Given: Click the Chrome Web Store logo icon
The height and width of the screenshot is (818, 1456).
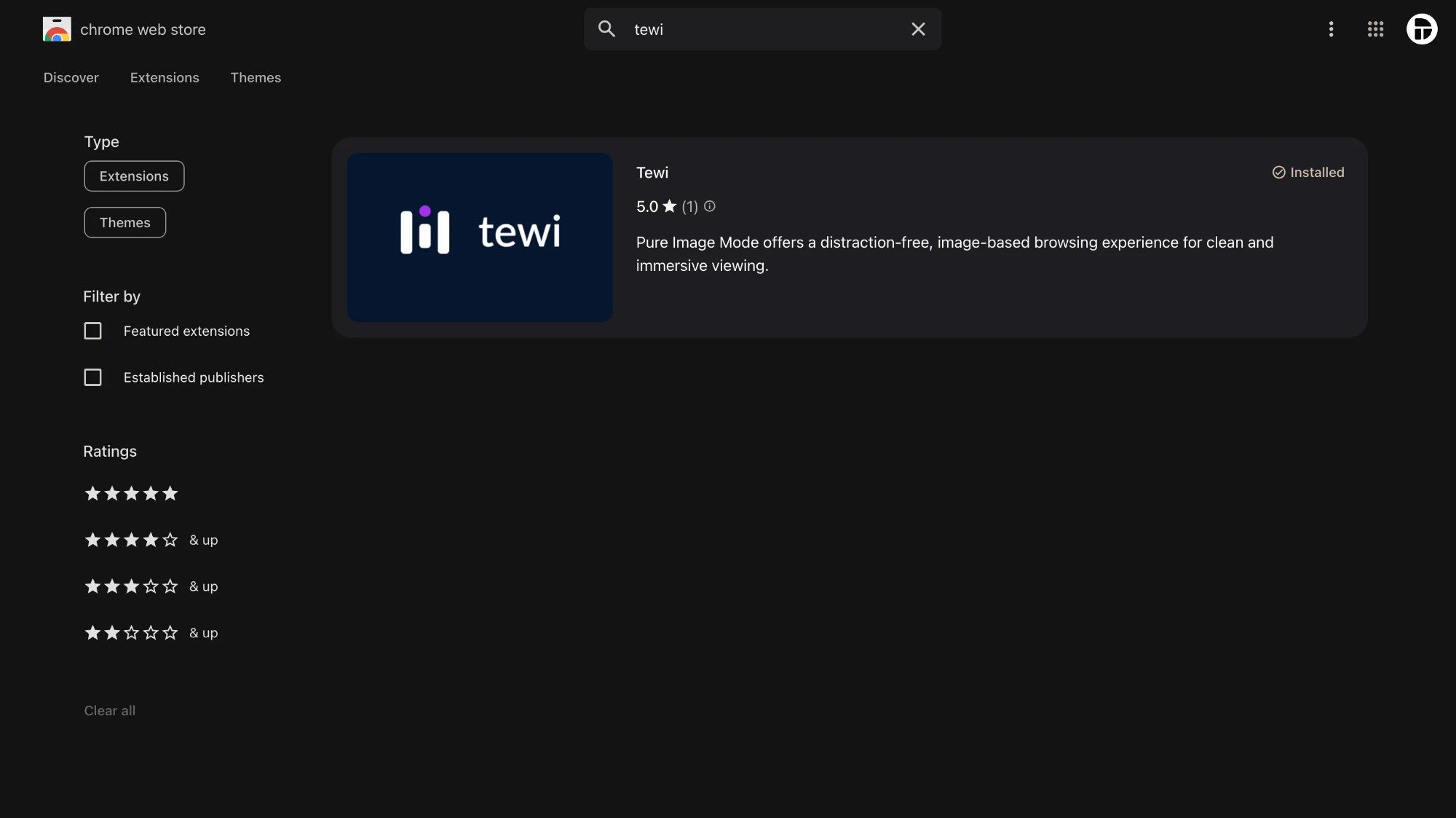Looking at the screenshot, I should click(57, 29).
